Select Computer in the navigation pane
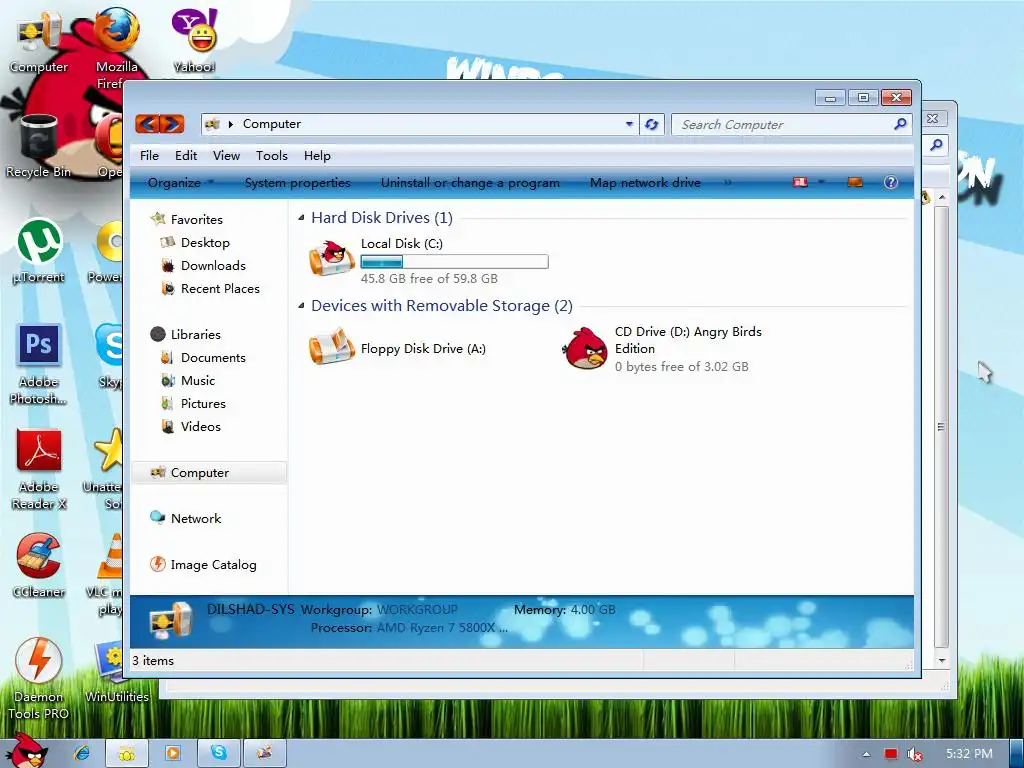The width and height of the screenshot is (1024, 768). [x=209, y=472]
